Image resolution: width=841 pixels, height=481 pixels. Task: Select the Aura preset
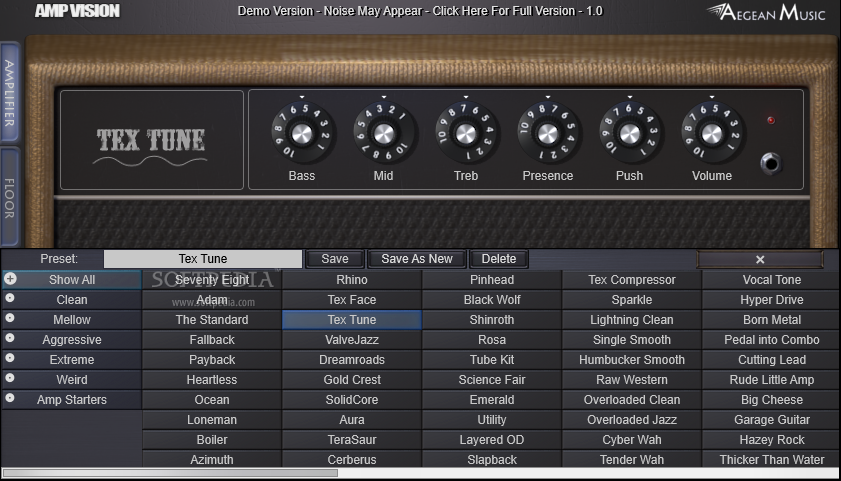[352, 420]
